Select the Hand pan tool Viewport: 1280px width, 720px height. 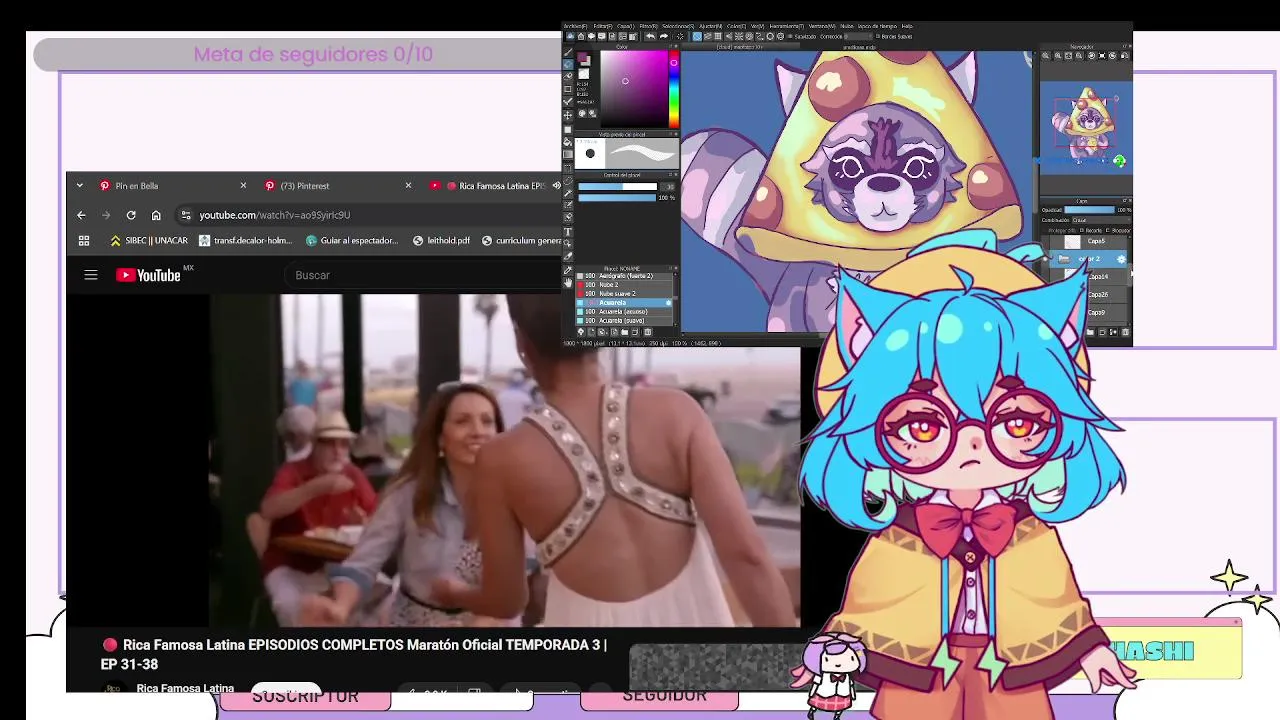(568, 283)
